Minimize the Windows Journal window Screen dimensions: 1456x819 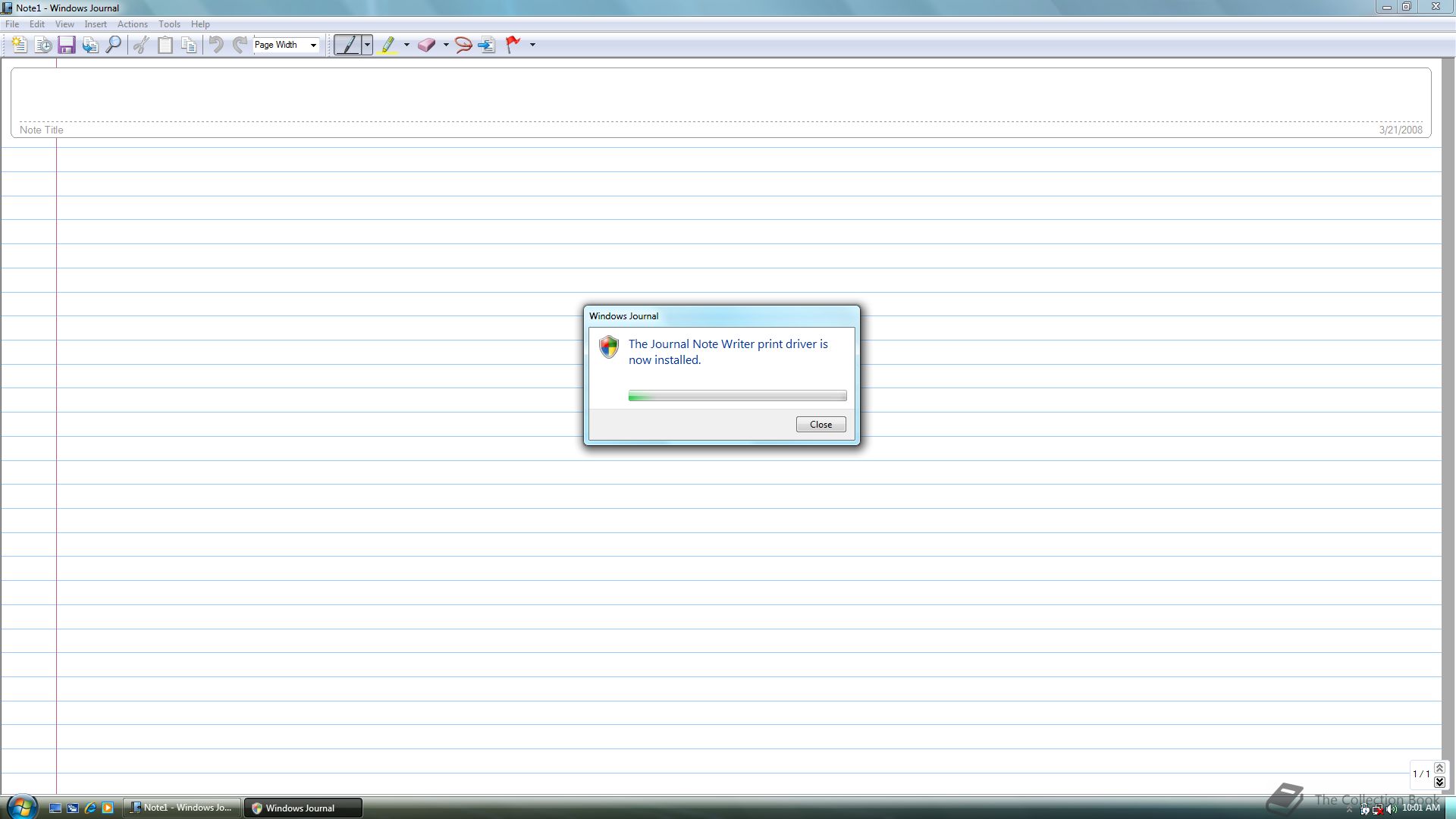point(1386,7)
